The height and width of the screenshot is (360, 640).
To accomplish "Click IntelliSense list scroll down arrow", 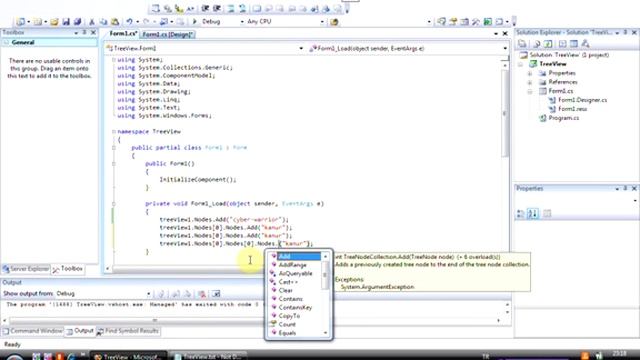I will coord(325,333).
